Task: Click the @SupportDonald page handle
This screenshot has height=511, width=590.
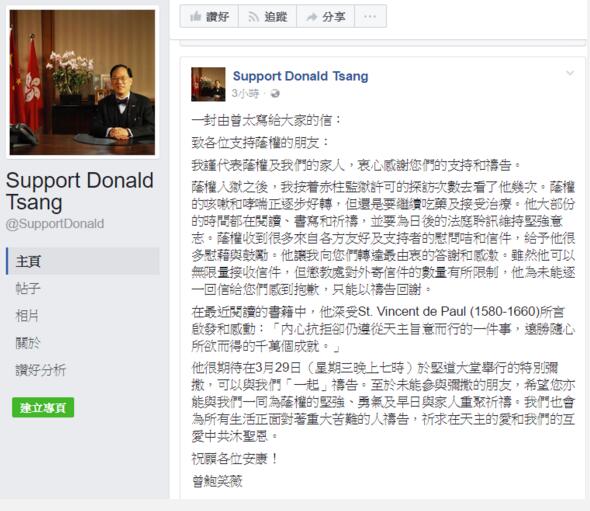Action: [55, 224]
